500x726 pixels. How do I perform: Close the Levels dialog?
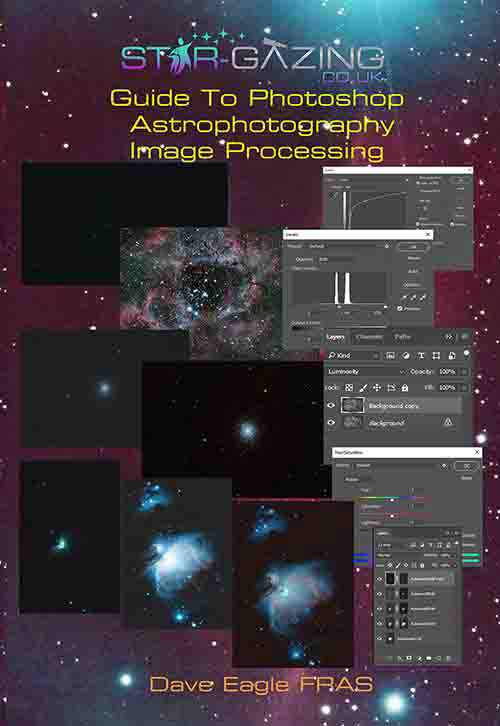coord(428,235)
